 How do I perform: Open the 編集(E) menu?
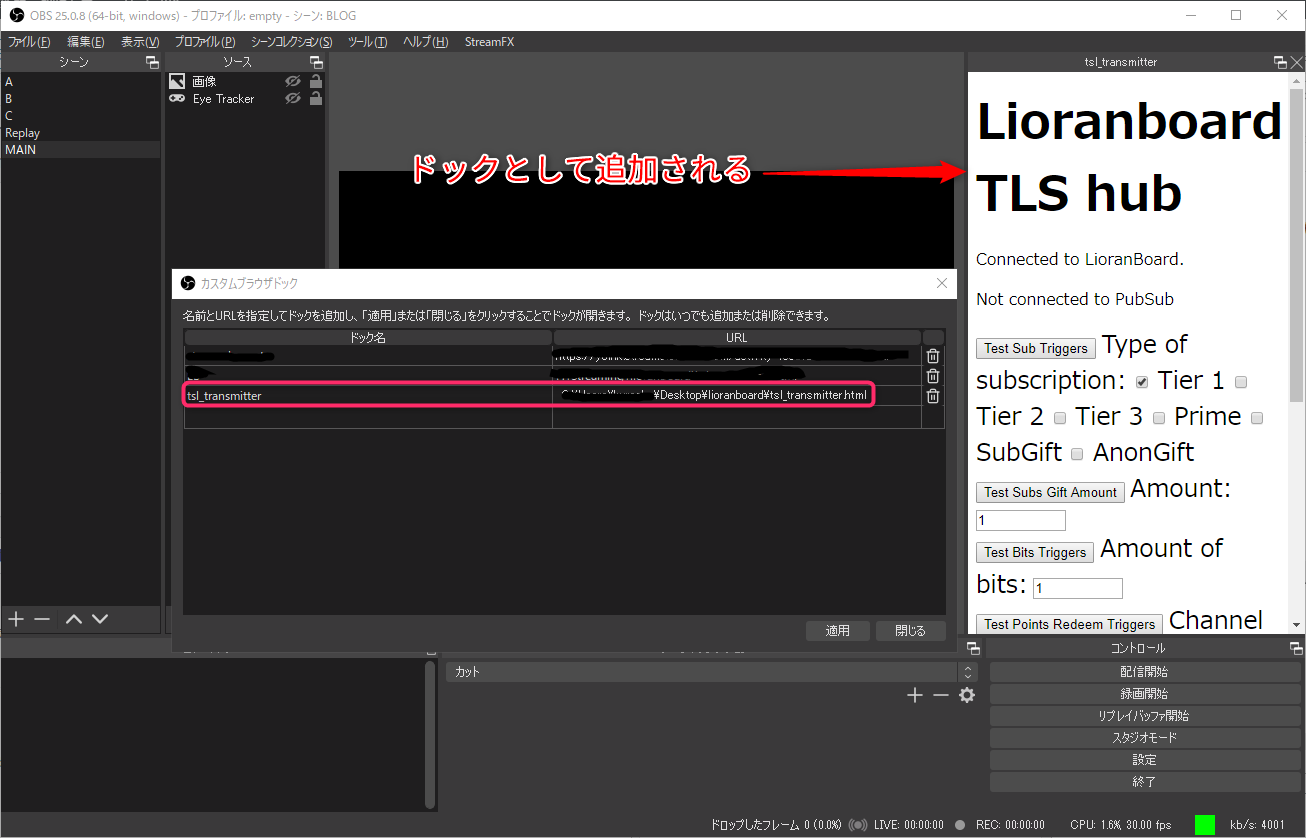point(86,42)
